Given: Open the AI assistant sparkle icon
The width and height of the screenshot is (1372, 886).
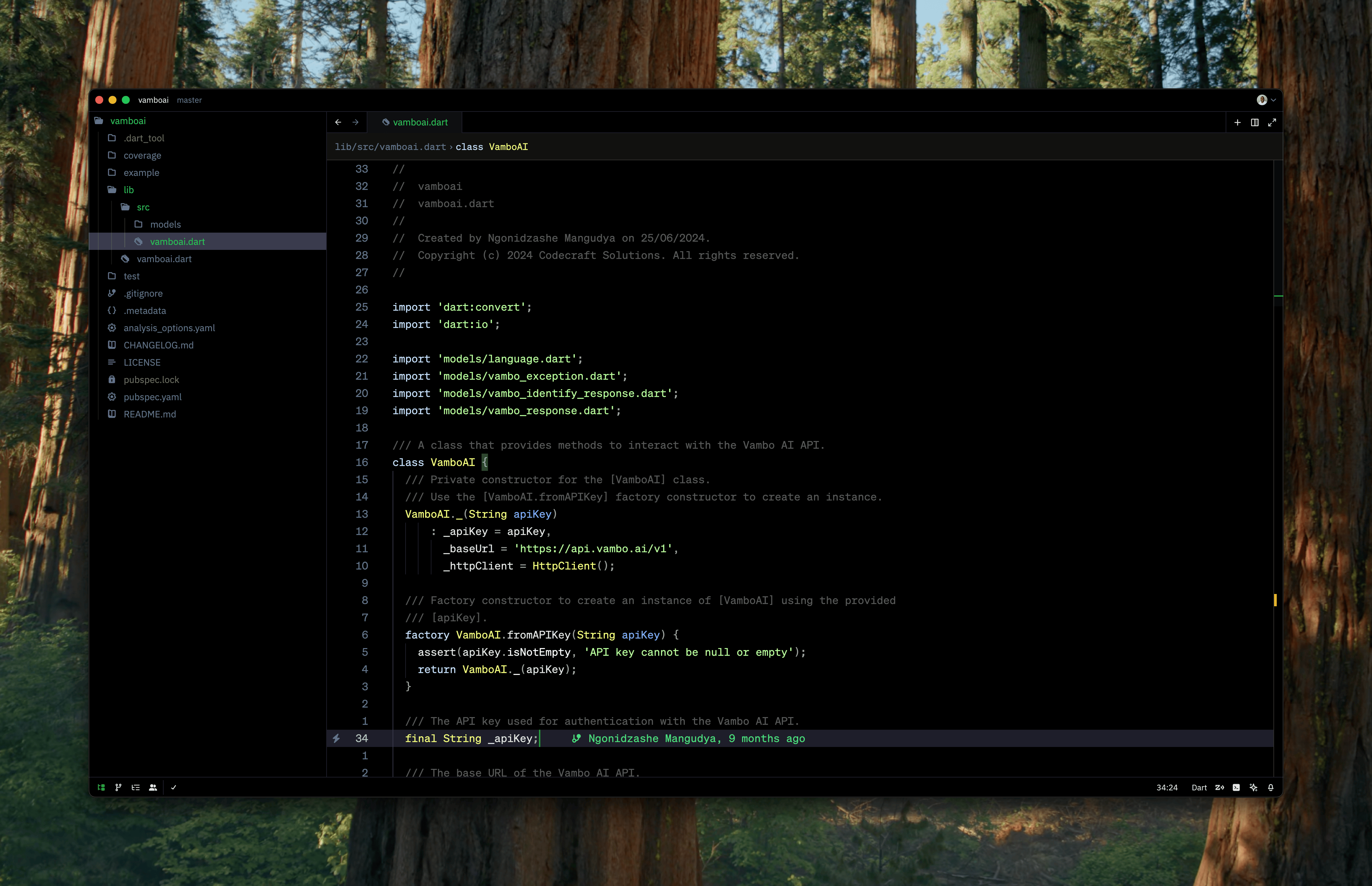Looking at the screenshot, I should click(x=1254, y=788).
